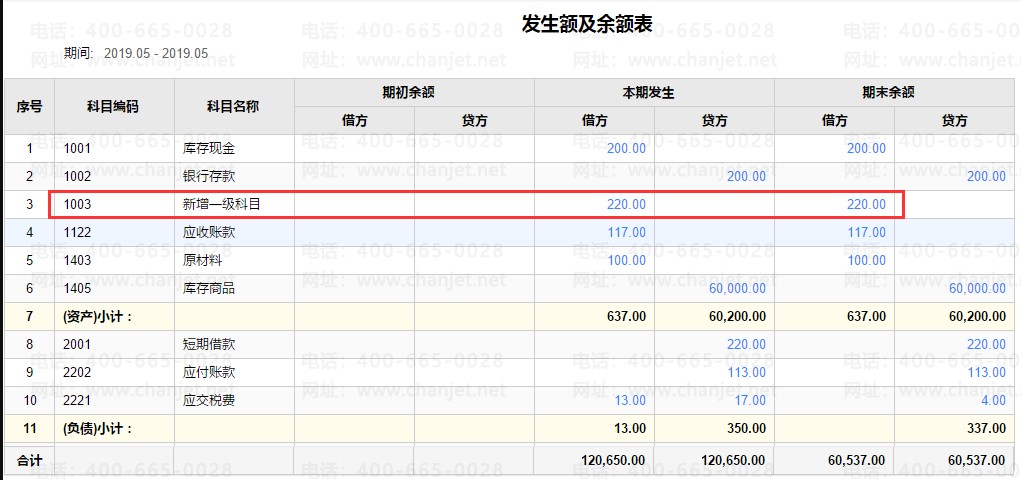Click 应付账款 current-period credit amount 113.00
Image resolution: width=1021 pixels, height=480 pixels.
[746, 372]
